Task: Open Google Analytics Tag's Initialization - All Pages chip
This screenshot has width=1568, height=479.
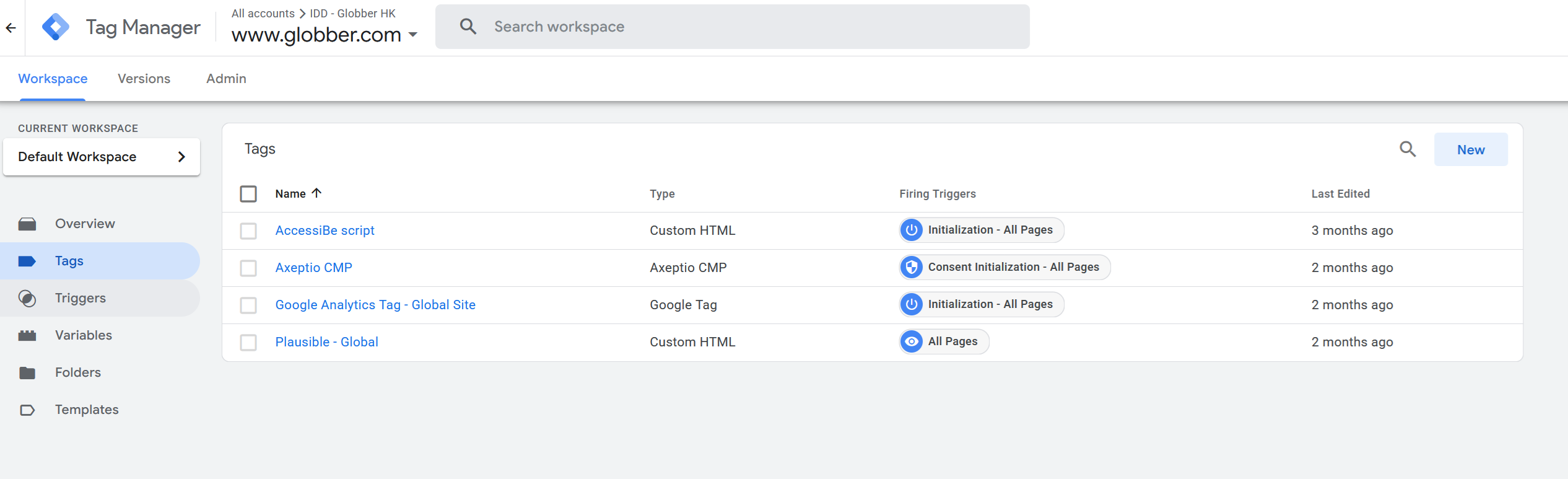Action: point(982,304)
